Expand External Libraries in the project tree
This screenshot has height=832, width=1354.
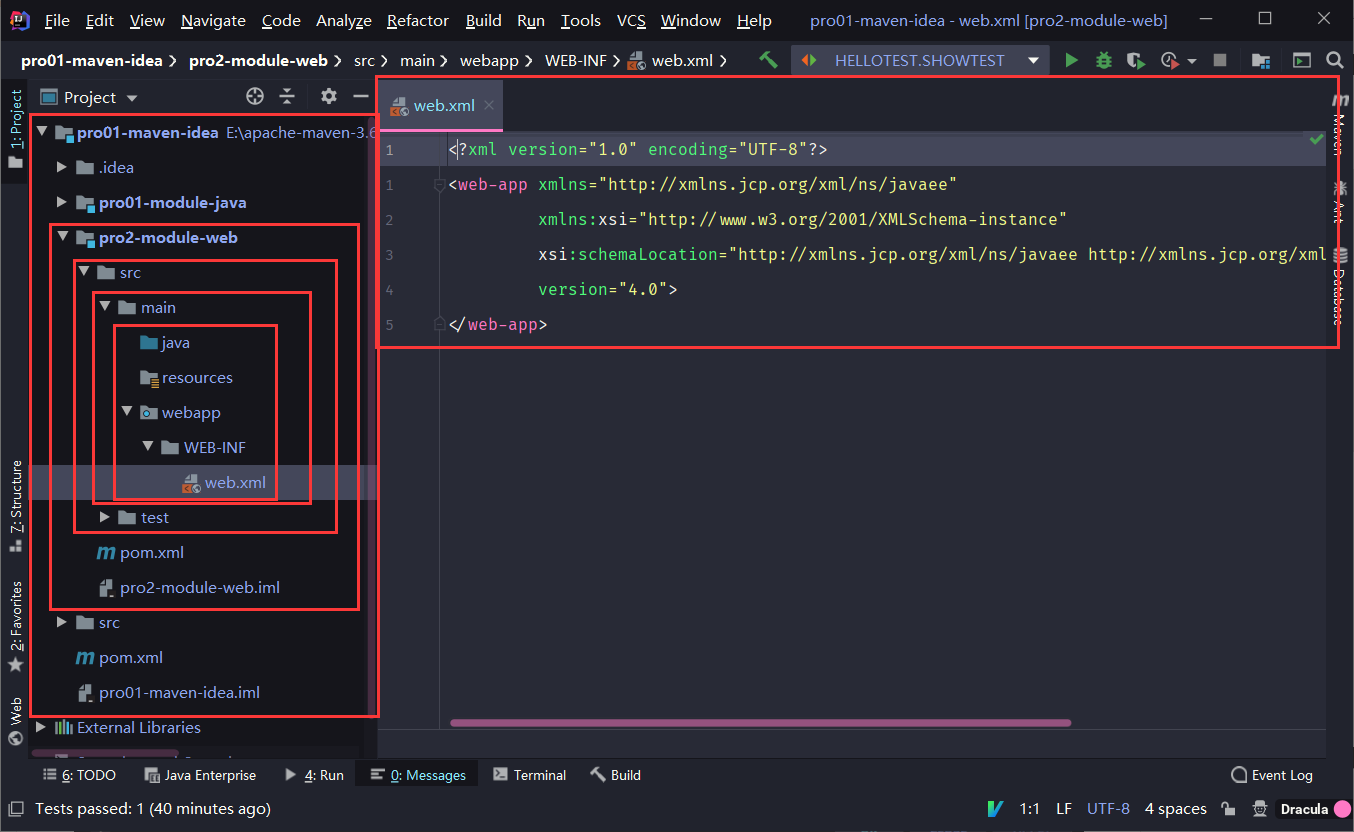[40, 727]
